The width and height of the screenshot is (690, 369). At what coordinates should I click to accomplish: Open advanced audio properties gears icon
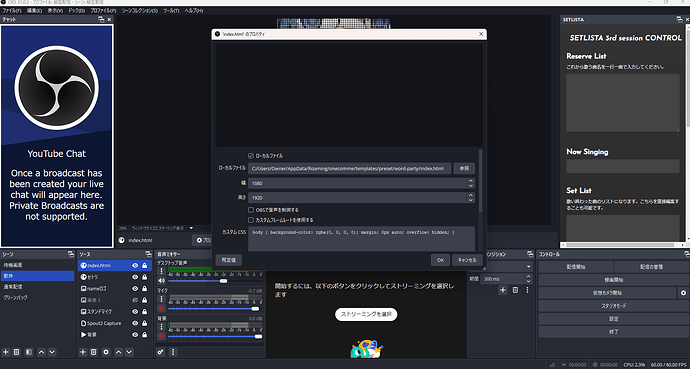(x=161, y=352)
